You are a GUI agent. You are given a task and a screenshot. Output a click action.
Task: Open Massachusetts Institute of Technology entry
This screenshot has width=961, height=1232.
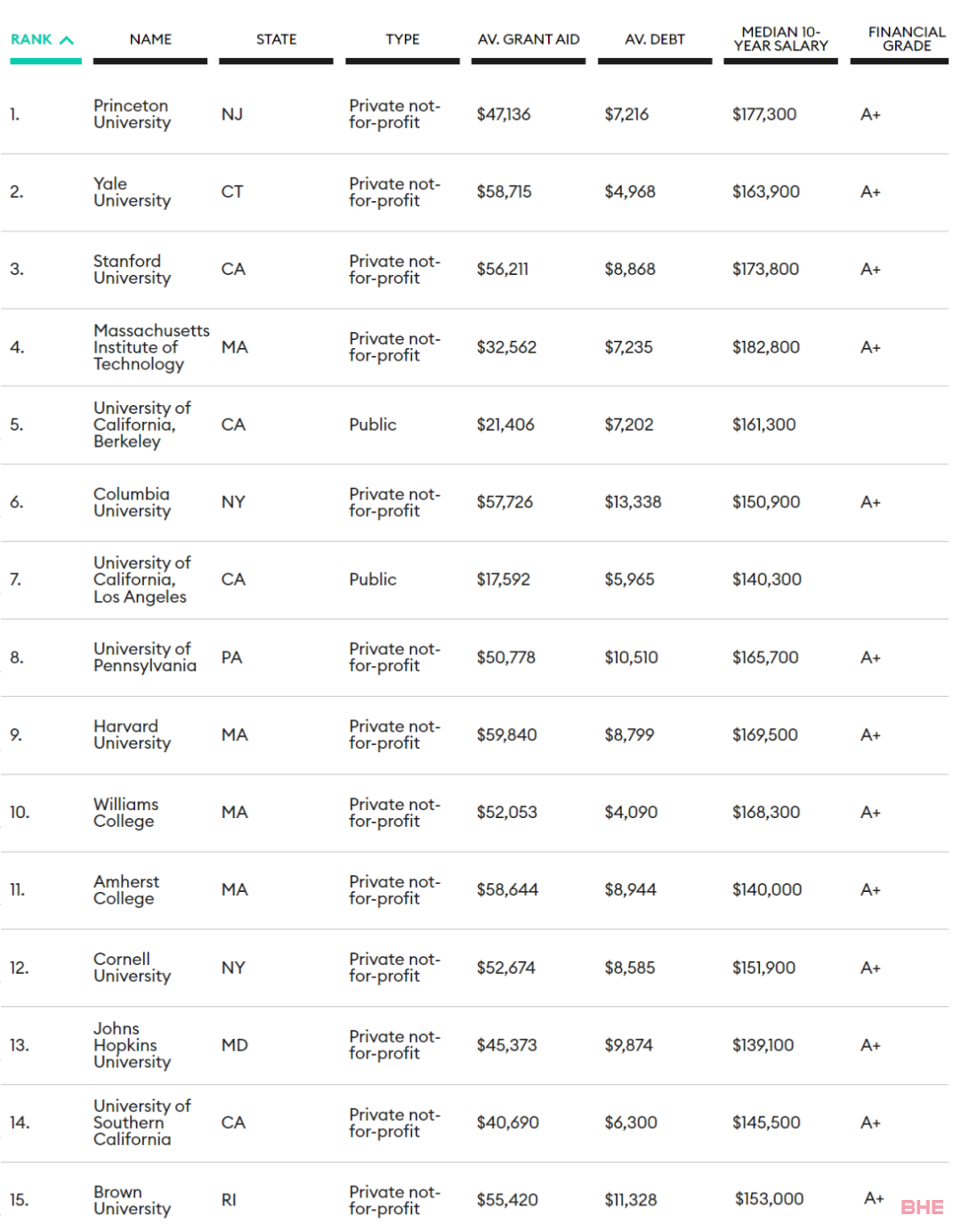[x=151, y=347]
